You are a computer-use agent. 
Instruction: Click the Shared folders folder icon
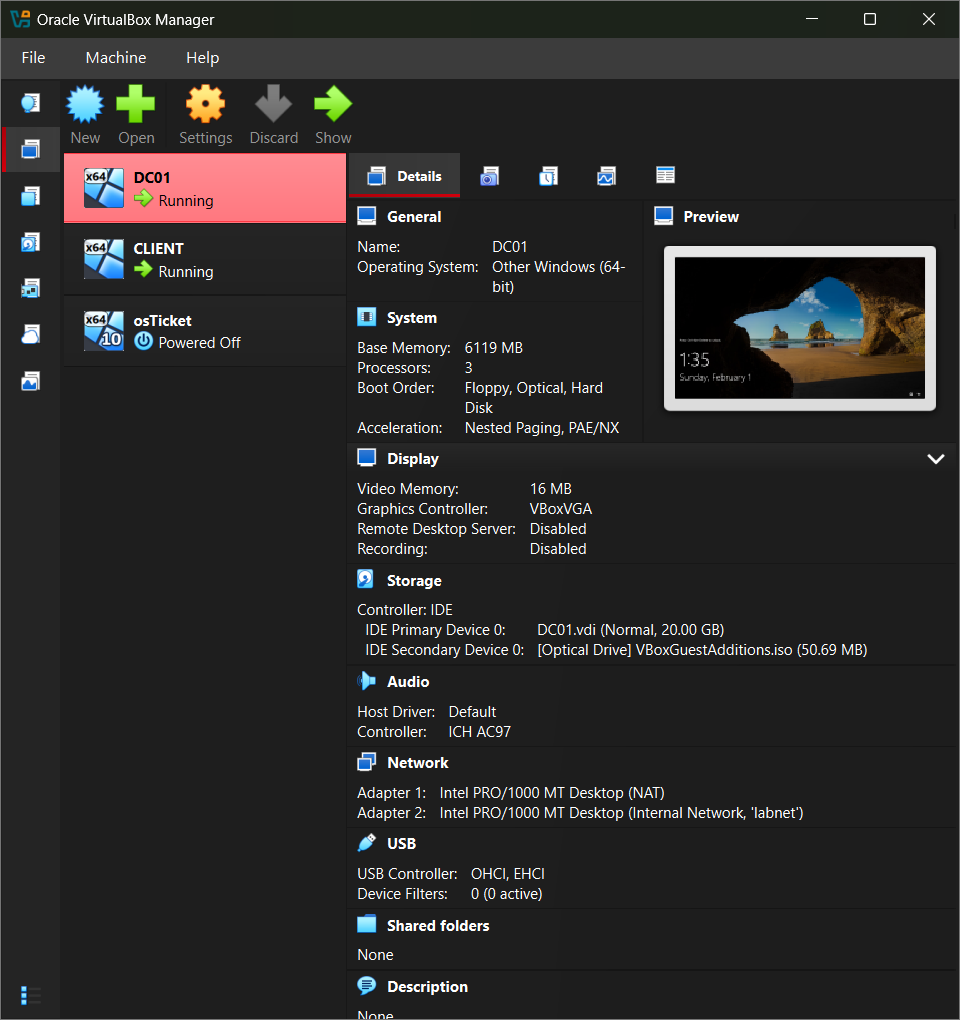(x=367, y=924)
